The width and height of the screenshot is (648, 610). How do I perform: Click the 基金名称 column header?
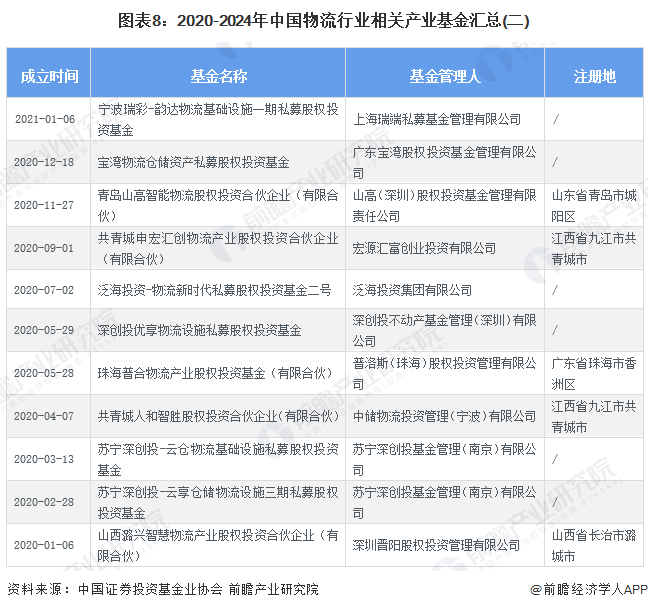pos(218,76)
